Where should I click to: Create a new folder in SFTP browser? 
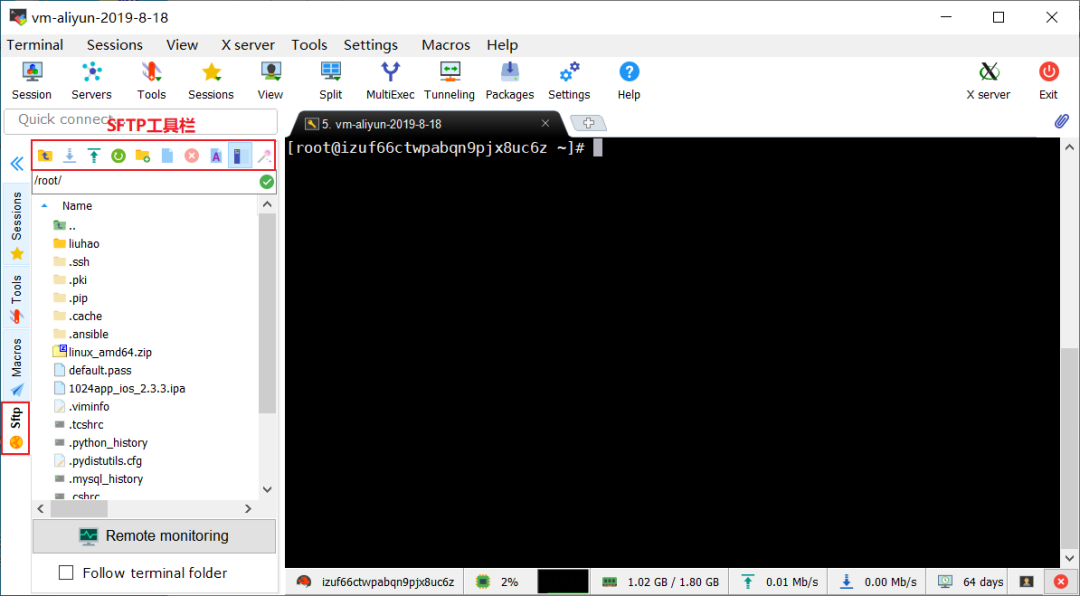click(x=143, y=156)
